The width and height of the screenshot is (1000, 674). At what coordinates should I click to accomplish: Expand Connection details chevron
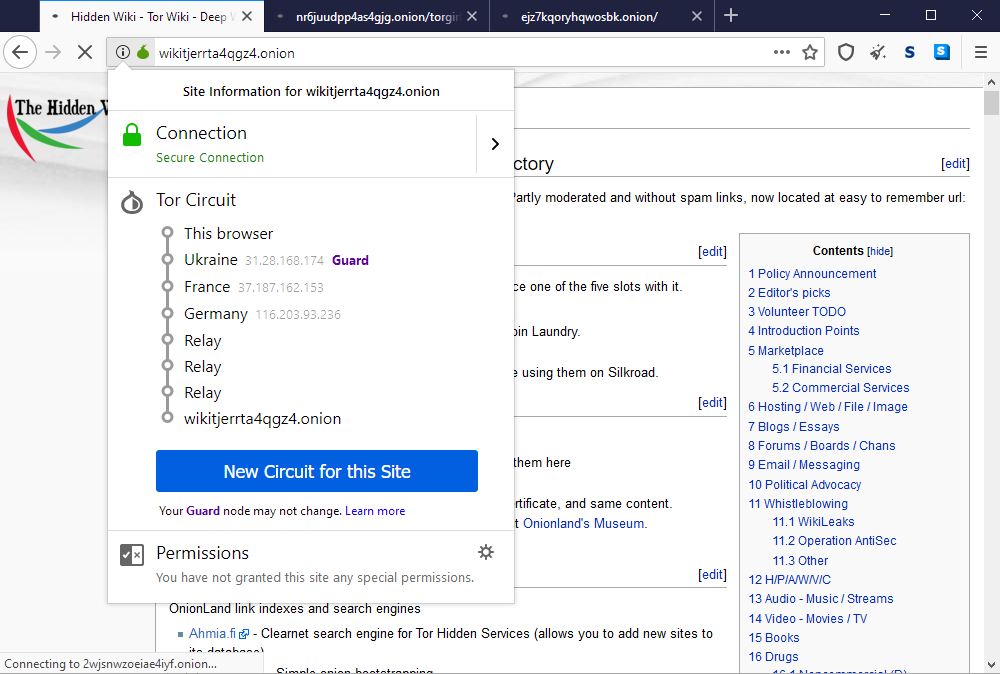coord(495,144)
